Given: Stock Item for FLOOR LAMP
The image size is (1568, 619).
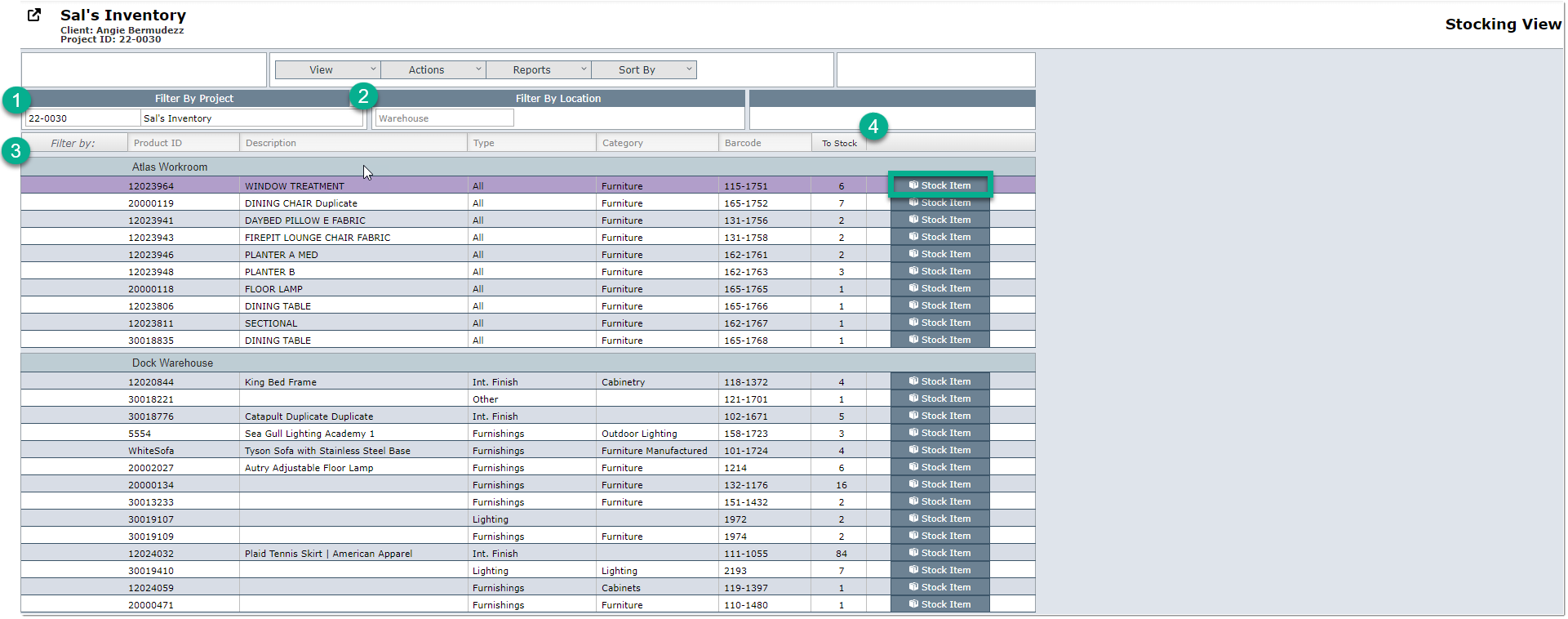Looking at the screenshot, I should [x=940, y=288].
